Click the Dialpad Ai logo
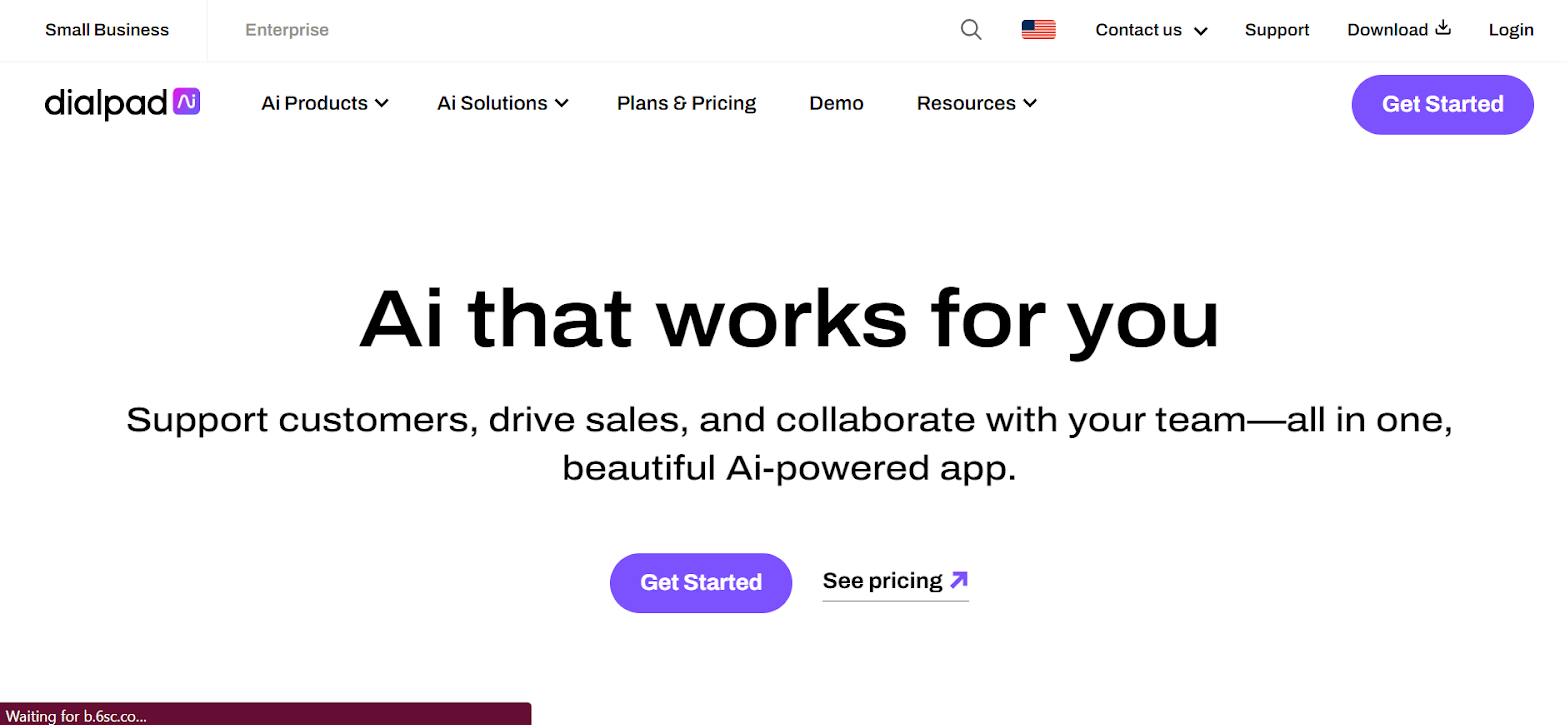The width and height of the screenshot is (1567, 725). (122, 103)
